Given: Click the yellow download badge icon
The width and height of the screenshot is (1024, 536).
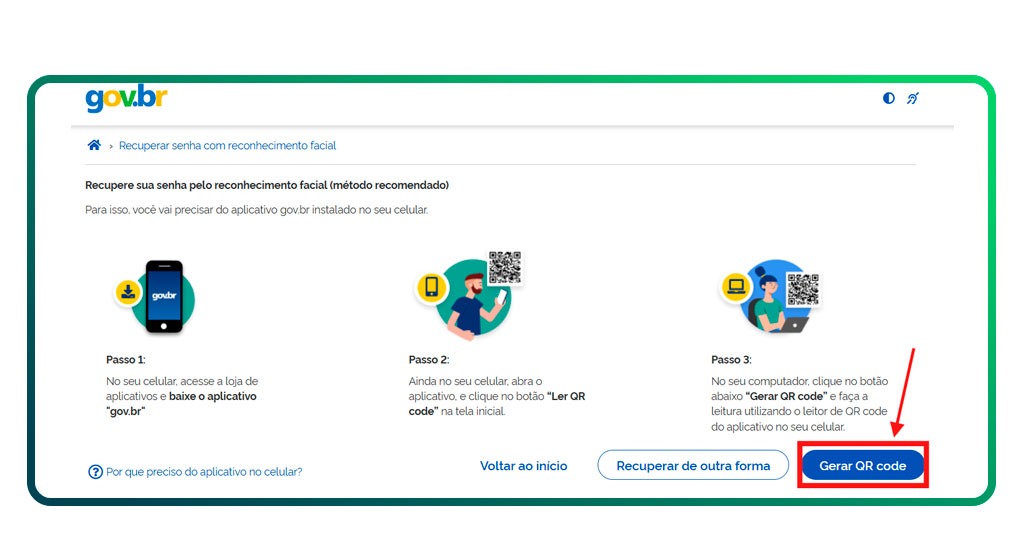Looking at the screenshot, I should click(128, 292).
